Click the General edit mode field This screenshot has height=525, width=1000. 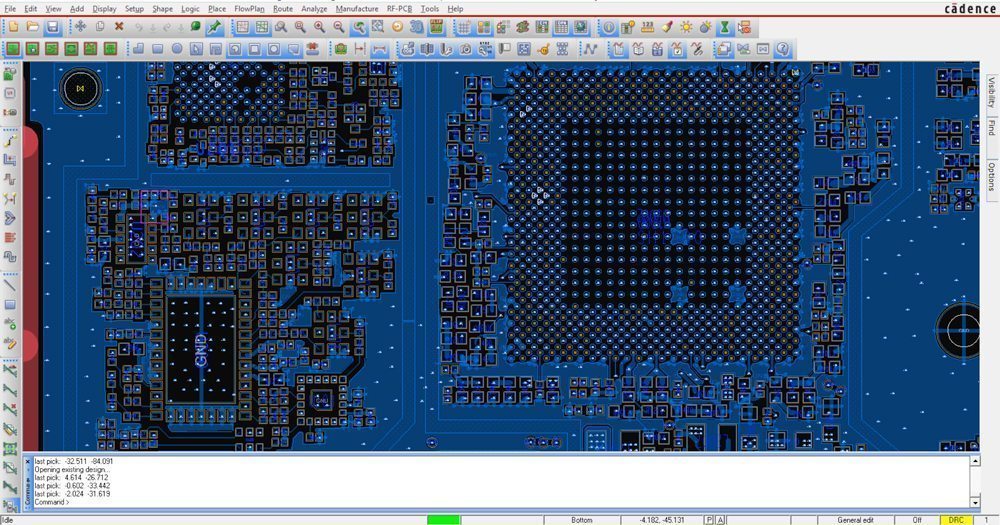point(855,521)
